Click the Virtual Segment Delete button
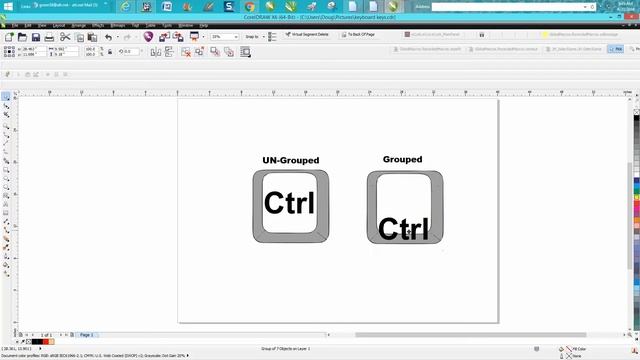This screenshot has width=640, height=360. [307, 35]
